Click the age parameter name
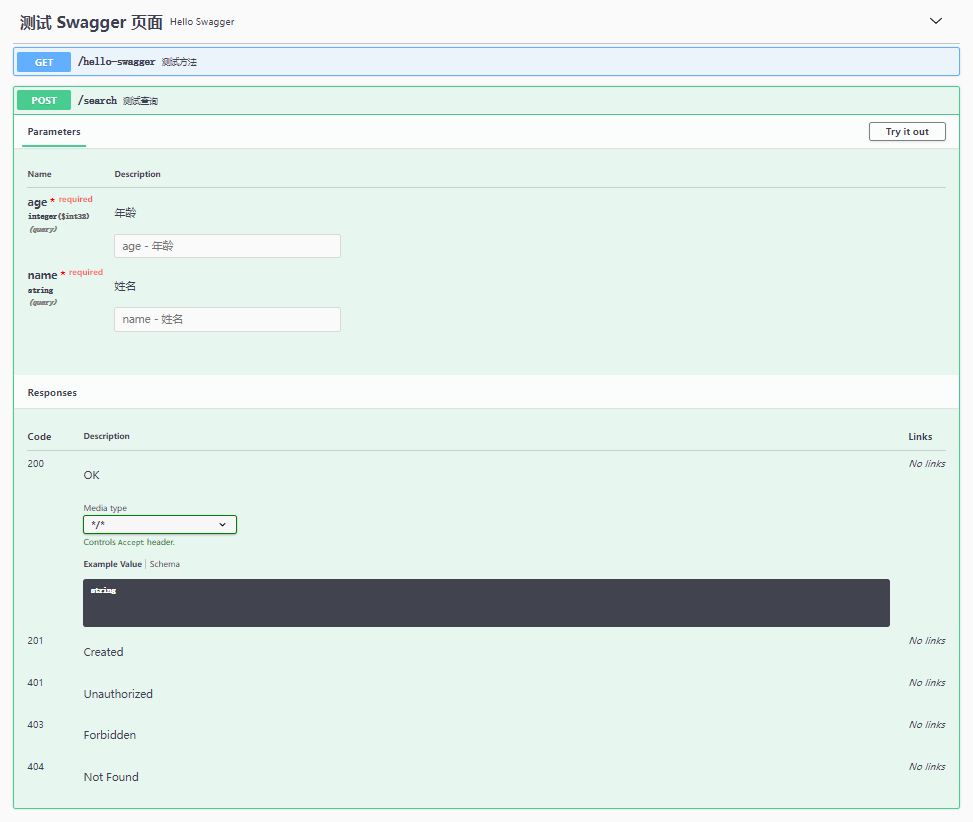This screenshot has height=822, width=973. click(37, 202)
